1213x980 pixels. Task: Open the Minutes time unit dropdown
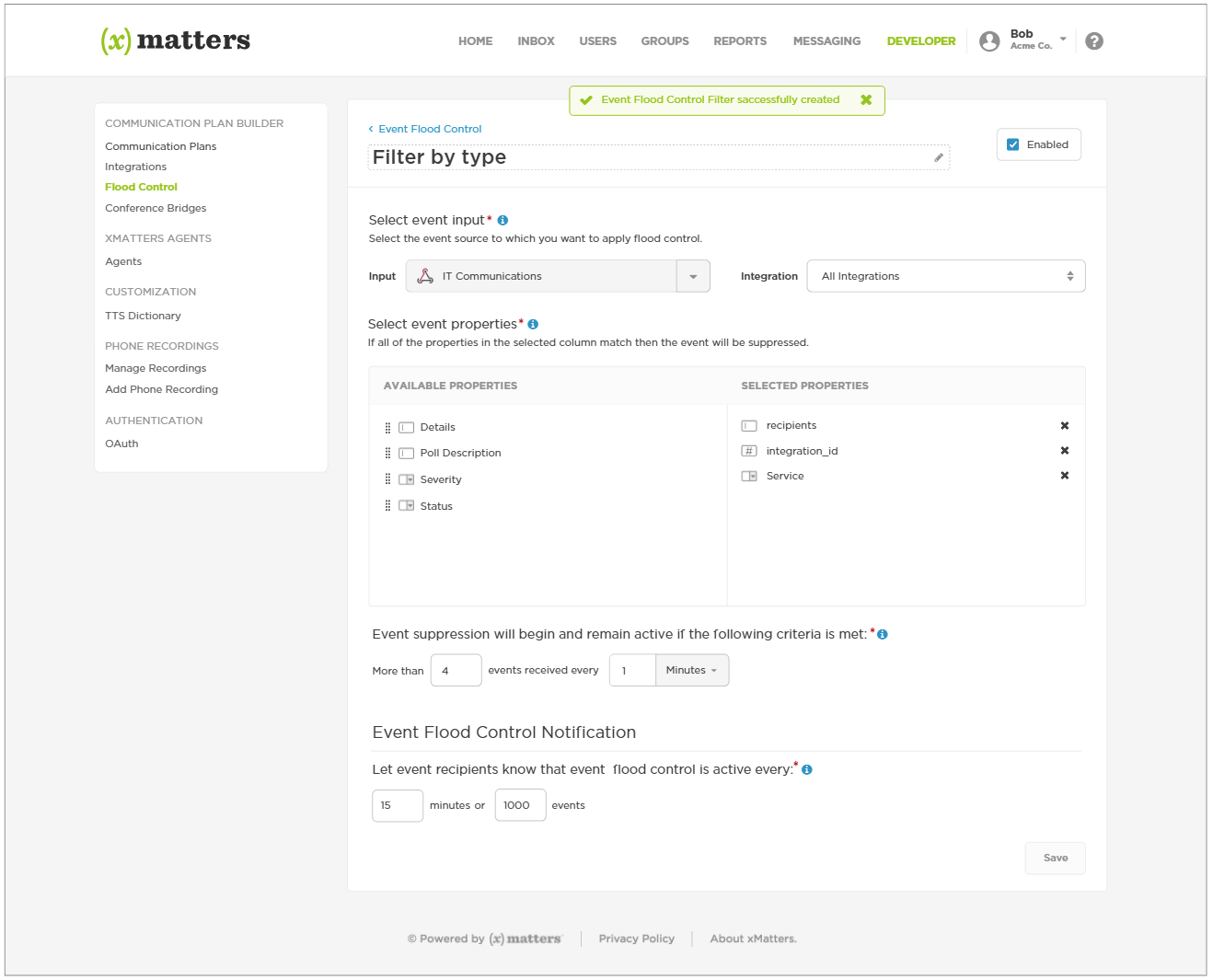tap(692, 670)
